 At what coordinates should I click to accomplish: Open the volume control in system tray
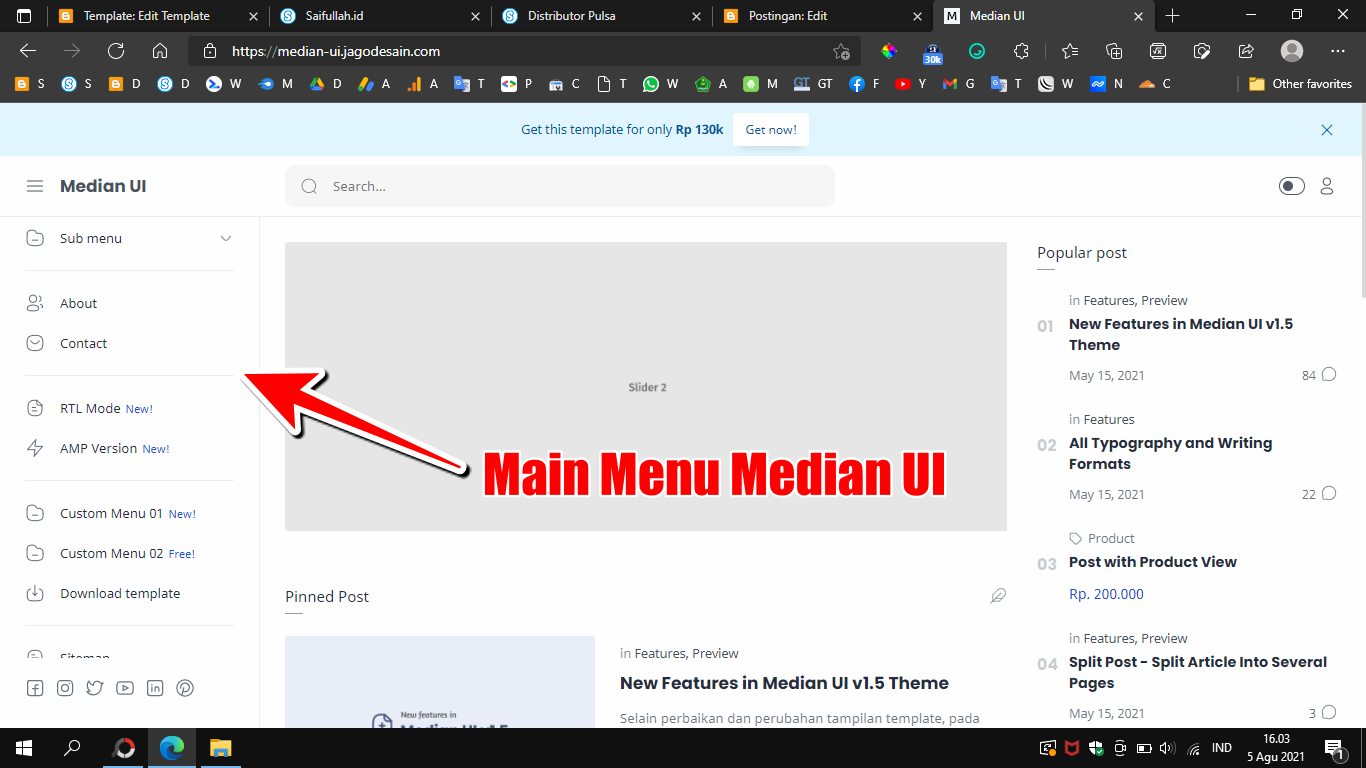point(1166,748)
